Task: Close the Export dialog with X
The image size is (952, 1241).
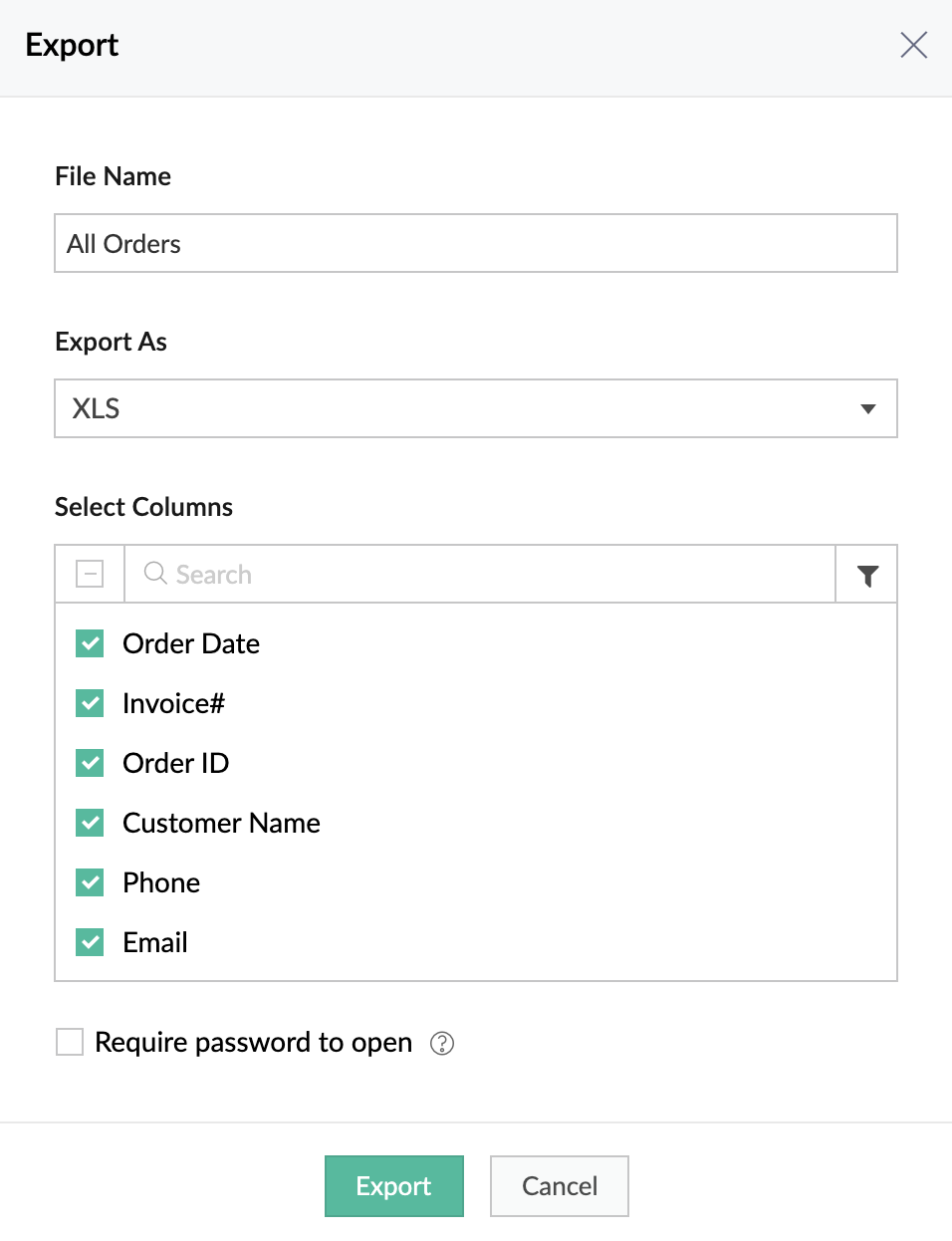Action: coord(913,45)
